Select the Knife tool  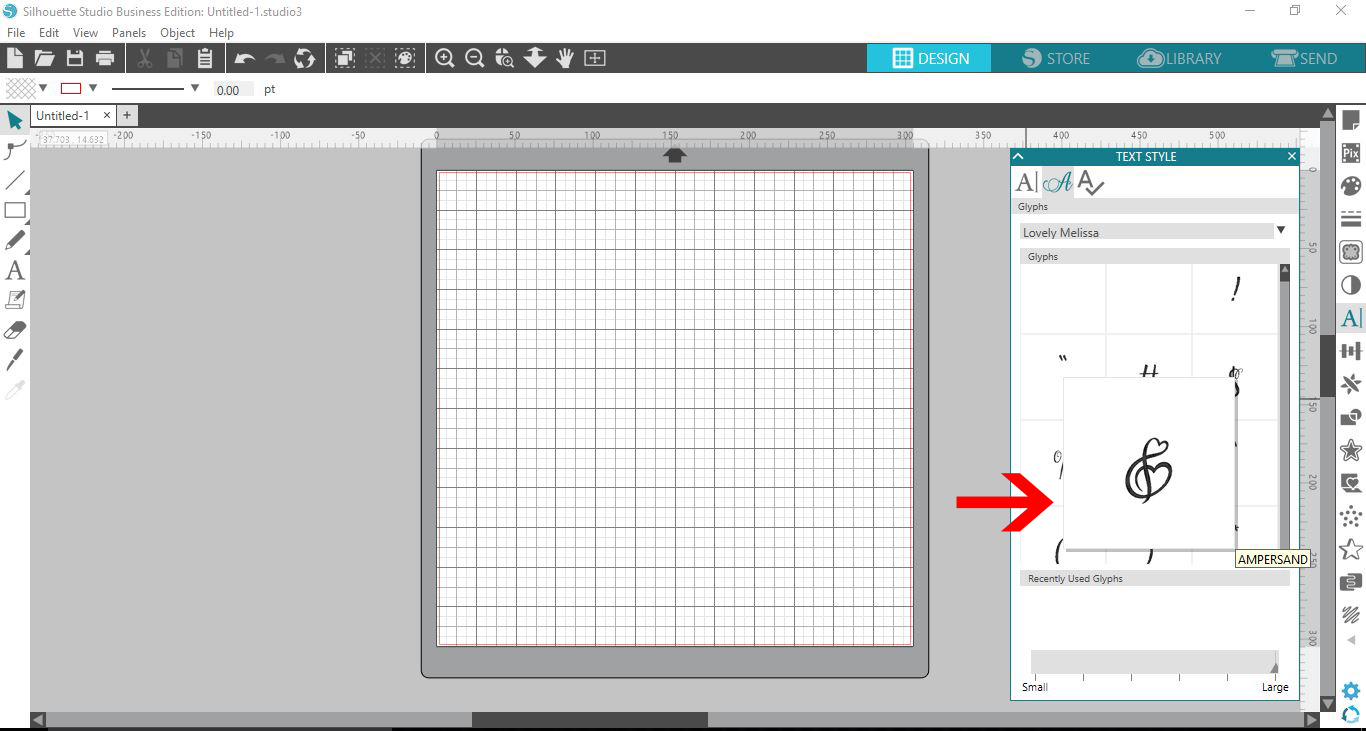15,360
